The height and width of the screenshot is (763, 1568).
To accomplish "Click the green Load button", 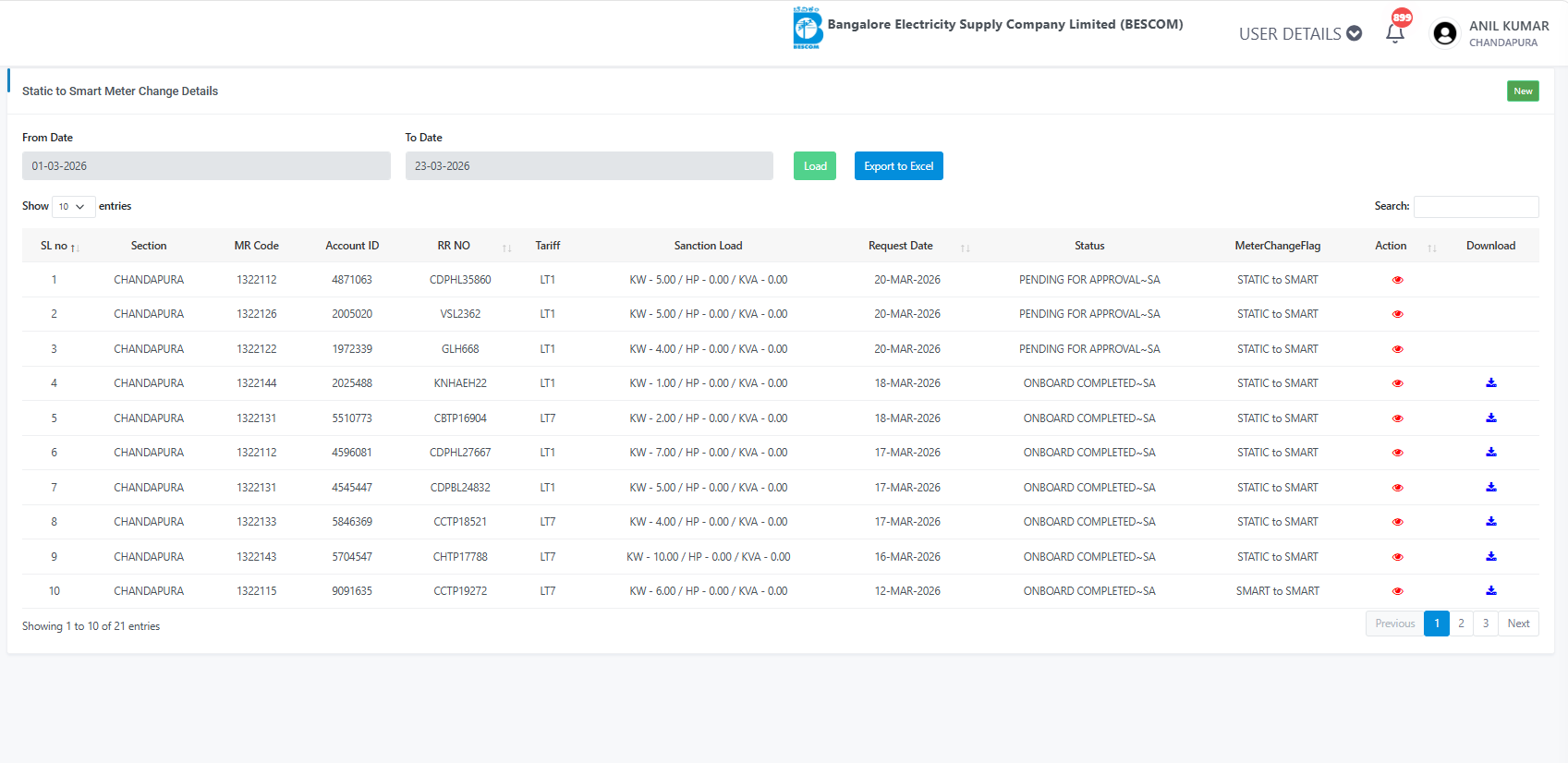I will pyautogui.click(x=814, y=166).
